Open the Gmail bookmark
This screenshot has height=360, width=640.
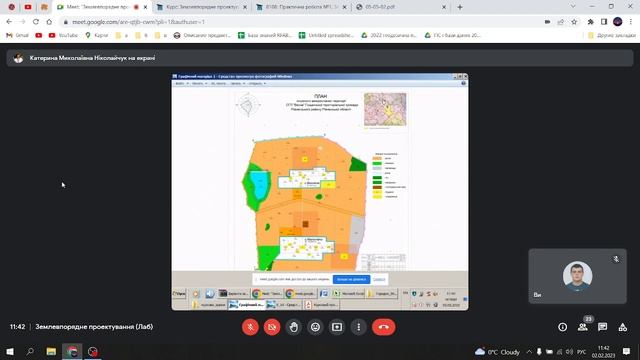click(x=17, y=36)
